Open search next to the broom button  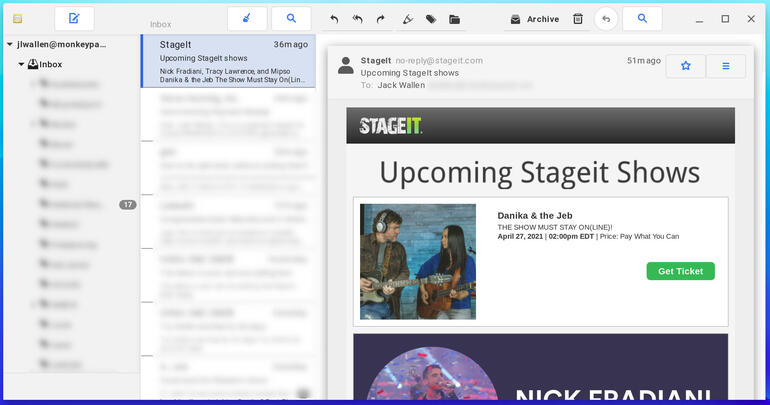291,19
